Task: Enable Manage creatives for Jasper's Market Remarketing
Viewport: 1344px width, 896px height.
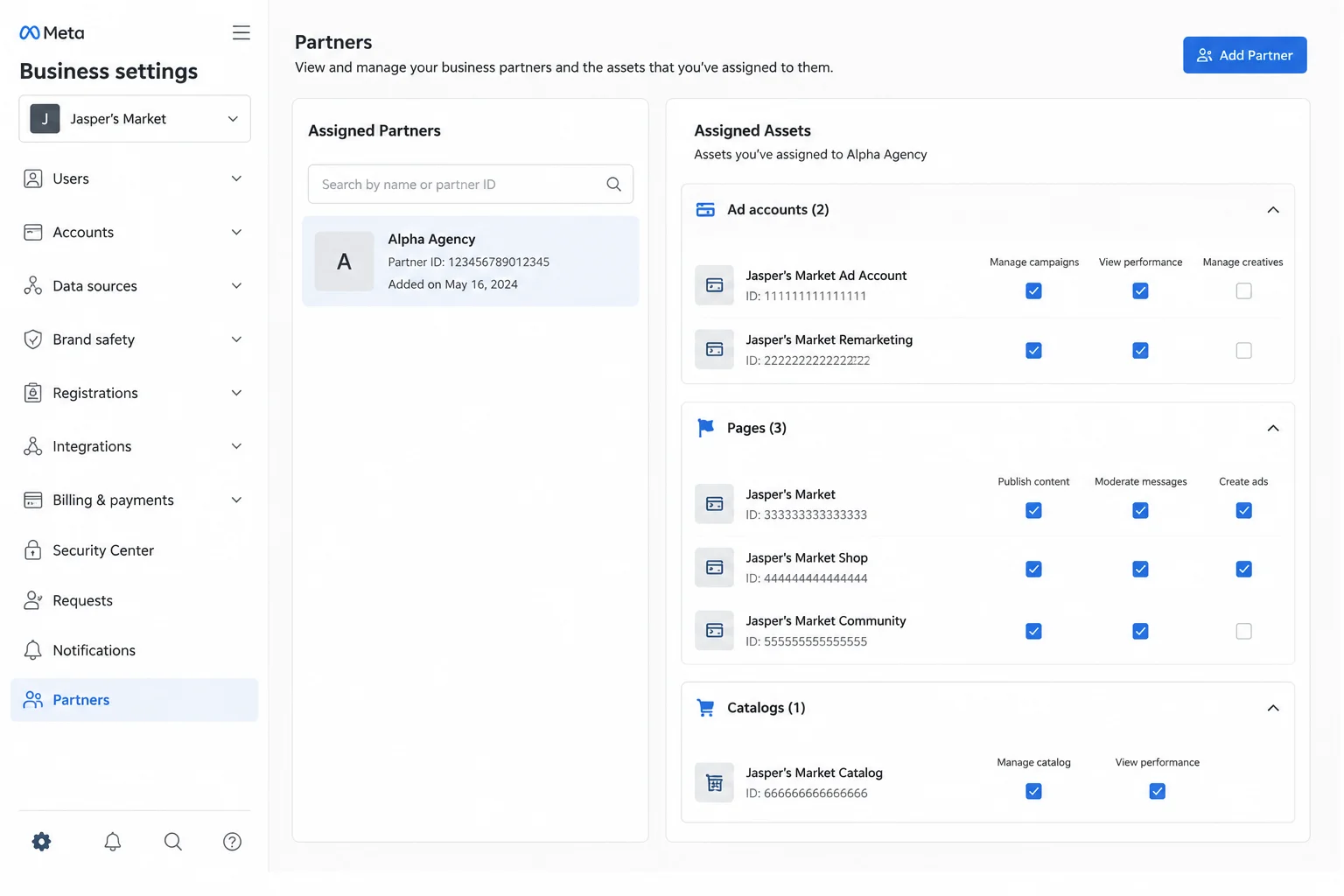Action: pyautogui.click(x=1243, y=350)
